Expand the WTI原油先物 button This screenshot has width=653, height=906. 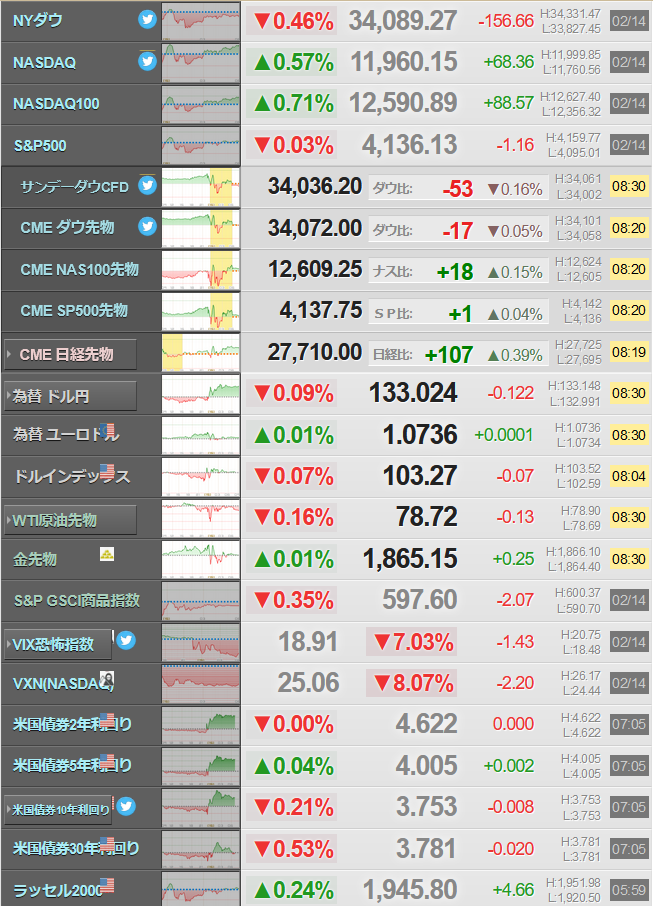(x=71, y=520)
